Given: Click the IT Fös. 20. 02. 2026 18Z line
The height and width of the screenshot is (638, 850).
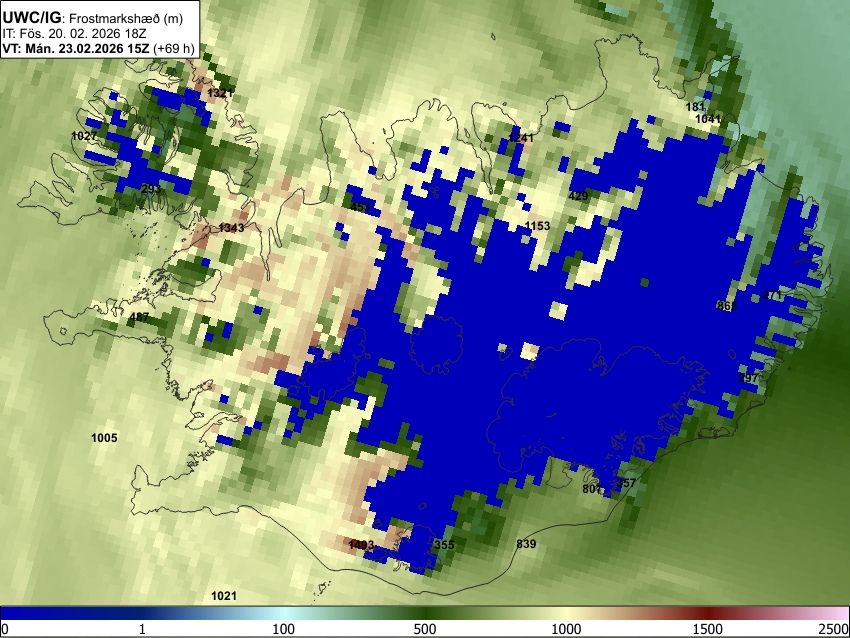Looking at the screenshot, I should [x=74, y=34].
